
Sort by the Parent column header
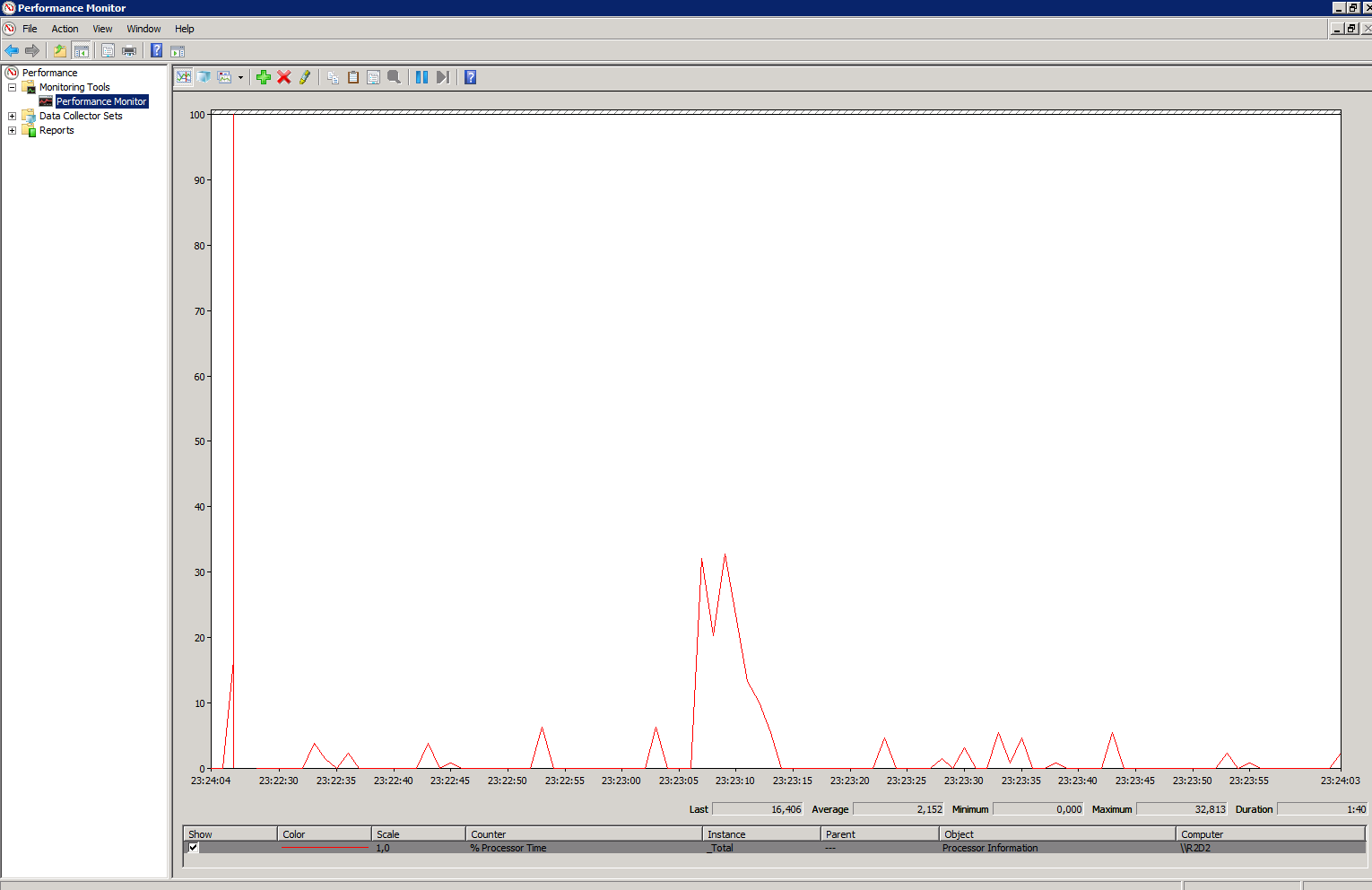coord(880,833)
